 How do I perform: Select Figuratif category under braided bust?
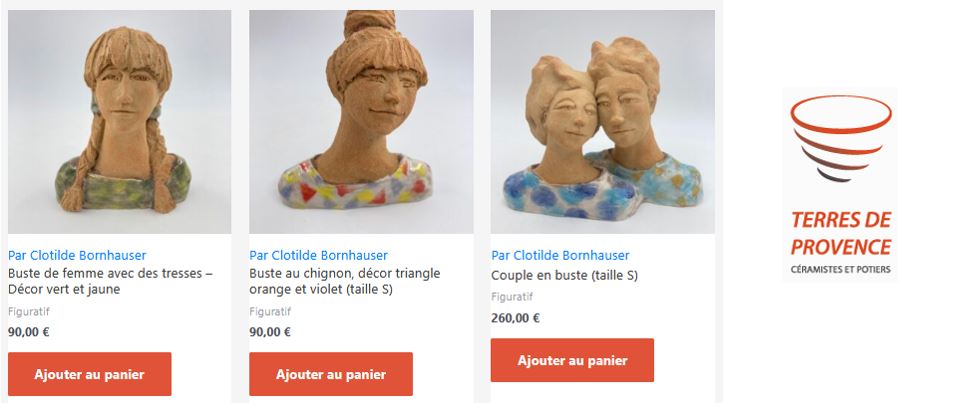[x=28, y=312]
